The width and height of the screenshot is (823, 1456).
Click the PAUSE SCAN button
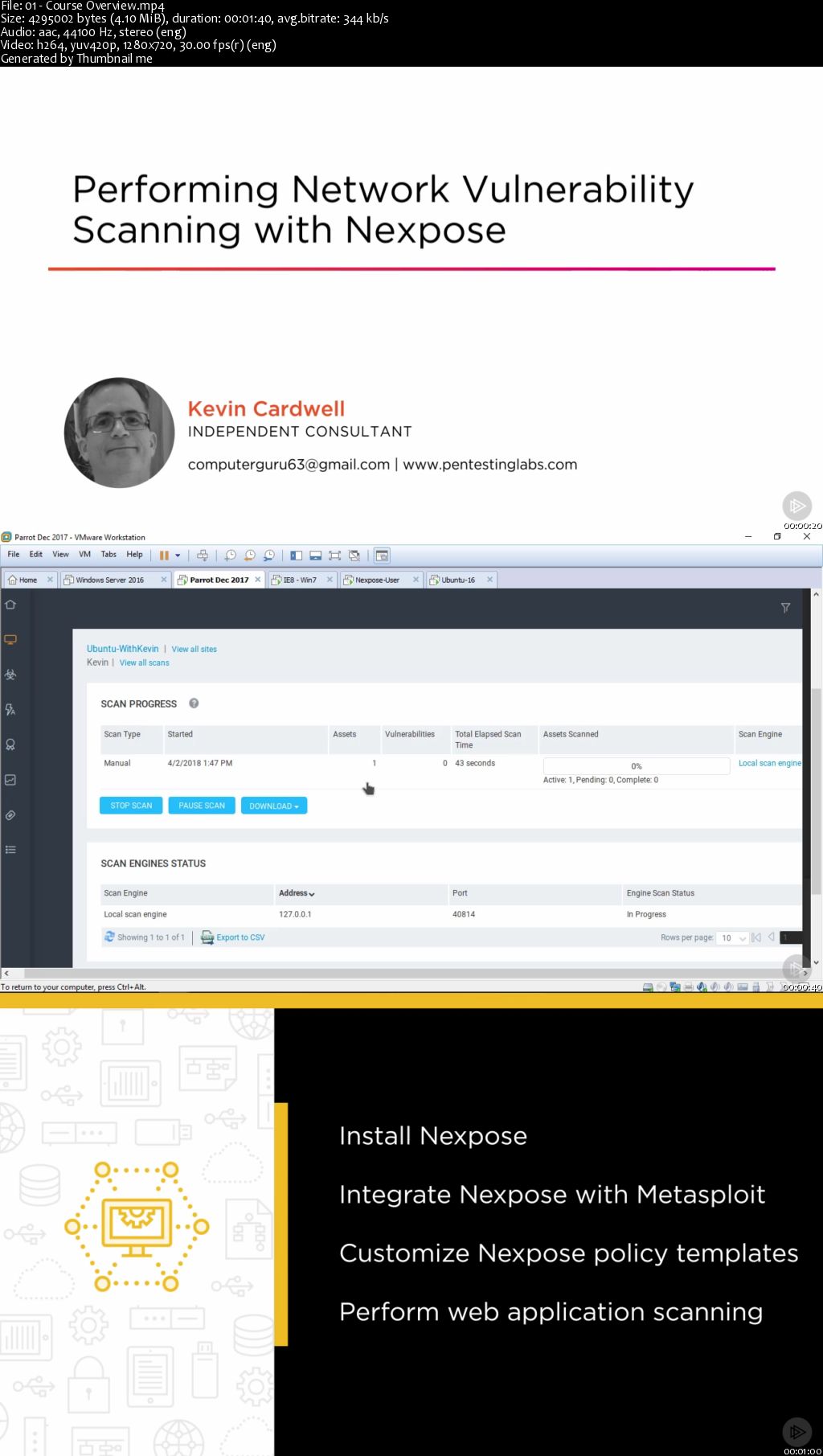202,806
